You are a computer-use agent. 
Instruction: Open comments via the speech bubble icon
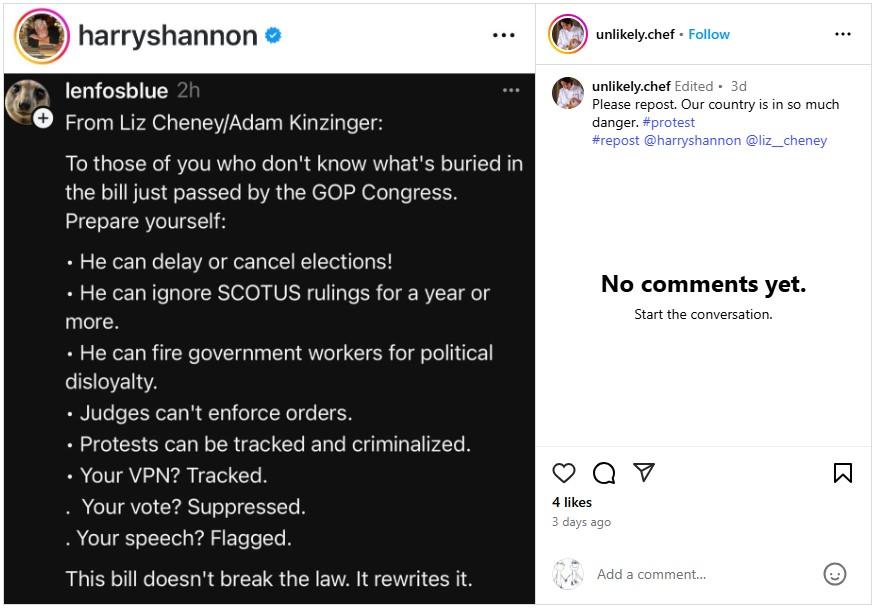(x=604, y=473)
